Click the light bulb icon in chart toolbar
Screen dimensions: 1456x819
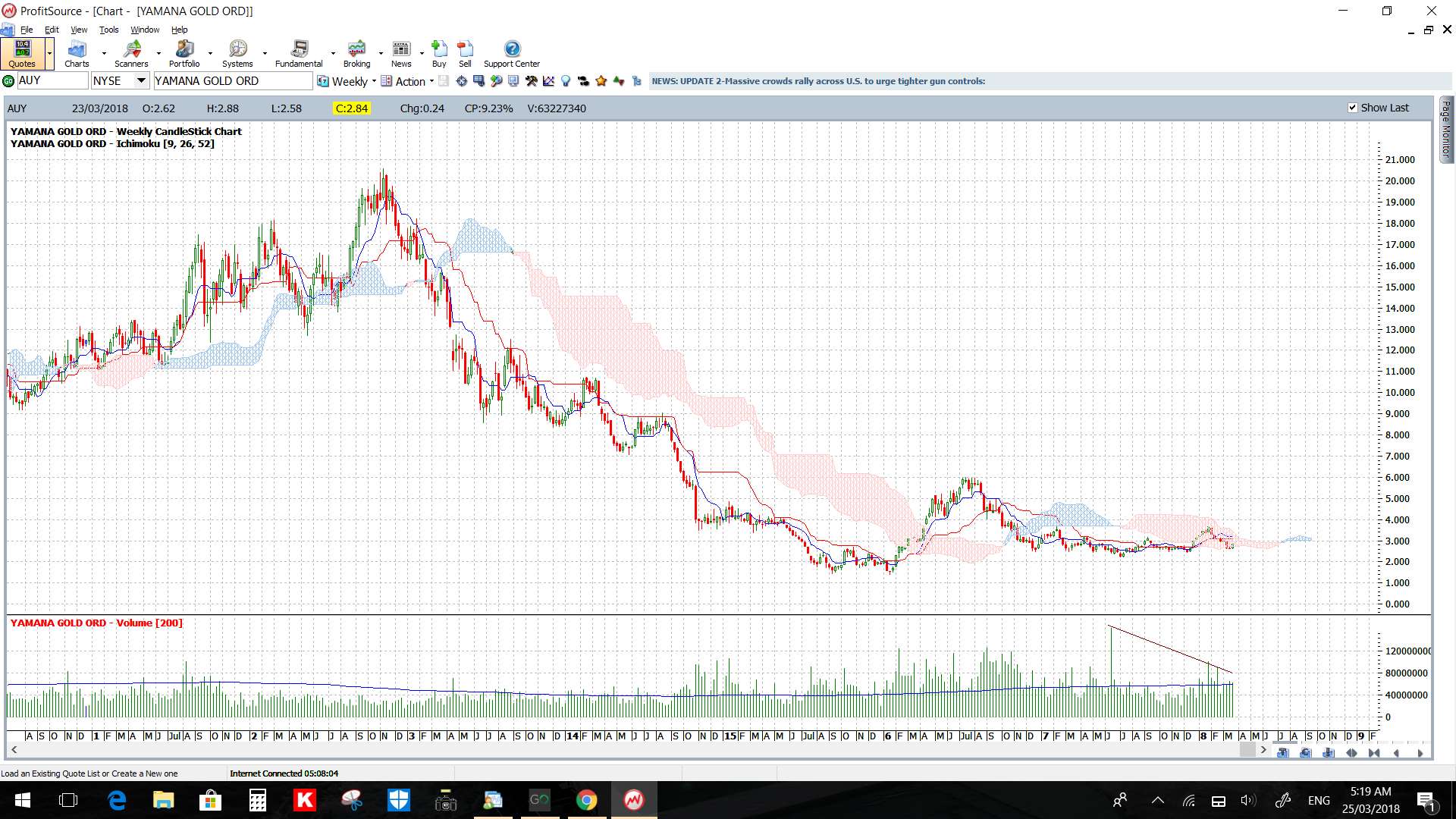coord(565,81)
